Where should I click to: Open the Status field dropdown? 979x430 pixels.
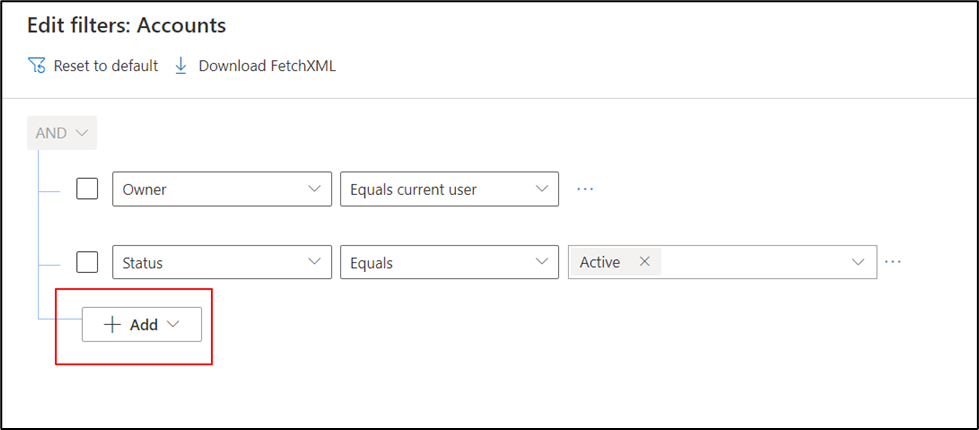[221, 263]
